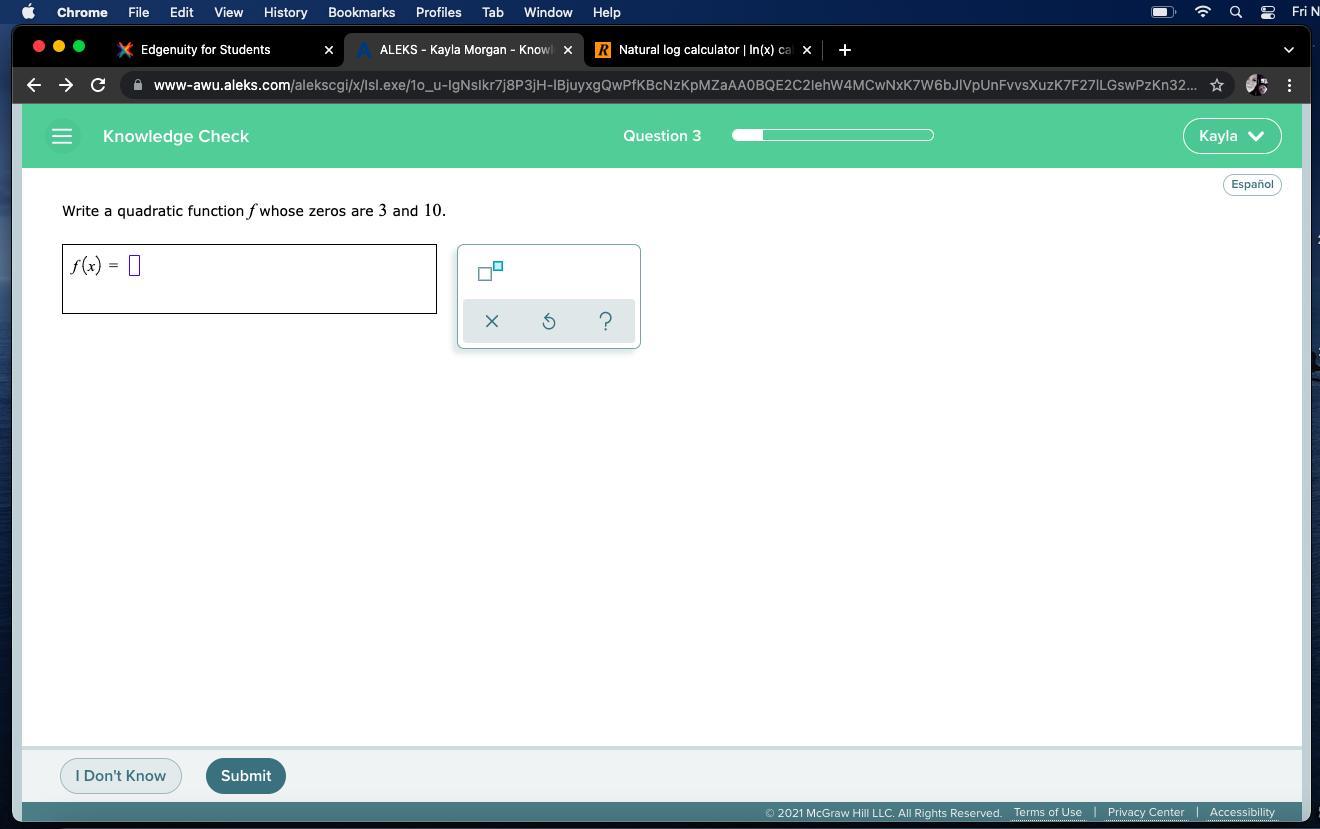The height and width of the screenshot is (829, 1320).
Task: Submit the answer
Action: tap(245, 776)
